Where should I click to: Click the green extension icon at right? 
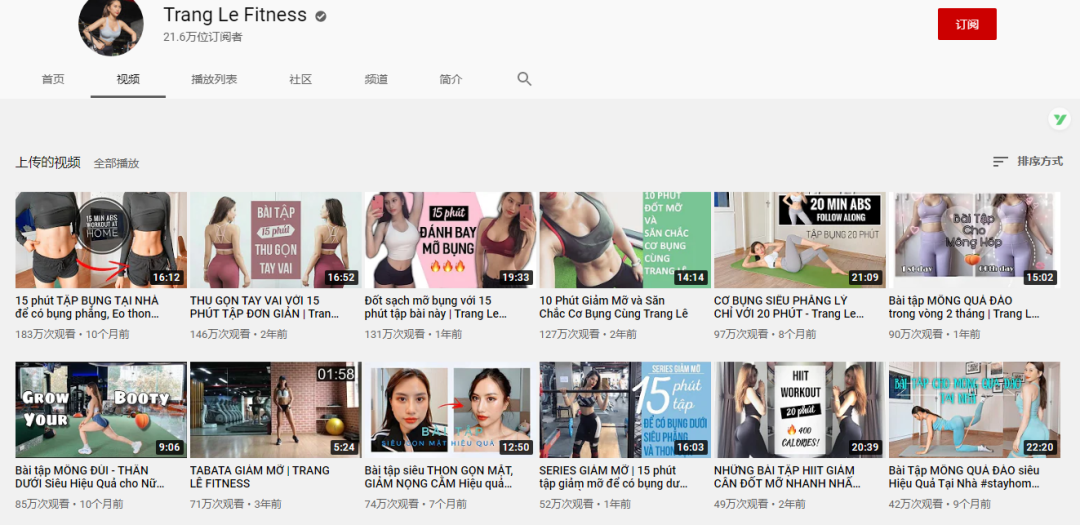(x=1059, y=119)
